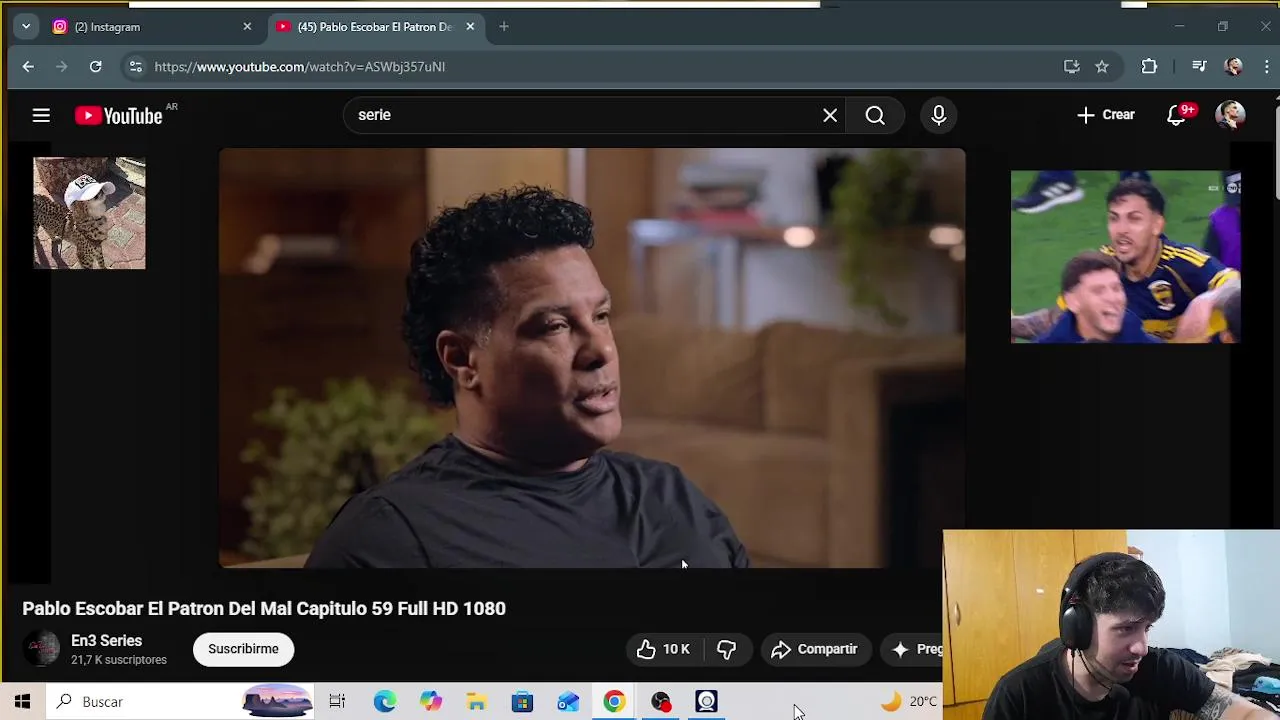Install the app using the address bar icon
This screenshot has height=720, width=1280.
[x=1071, y=67]
